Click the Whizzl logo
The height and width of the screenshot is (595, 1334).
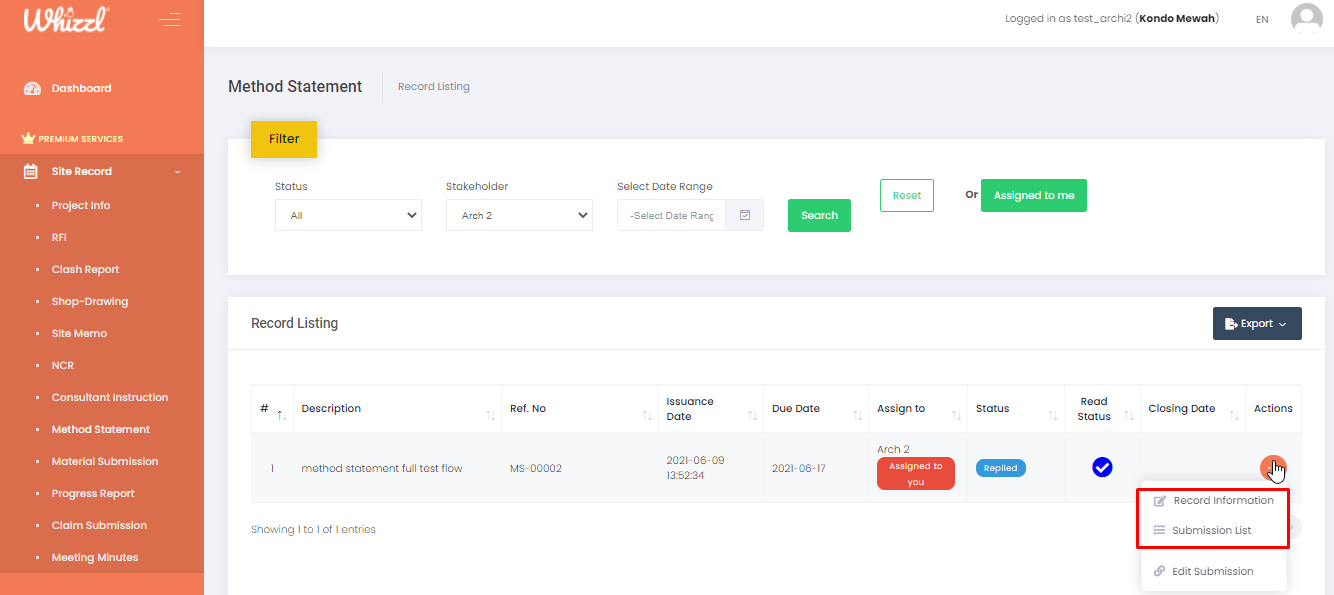[66, 20]
